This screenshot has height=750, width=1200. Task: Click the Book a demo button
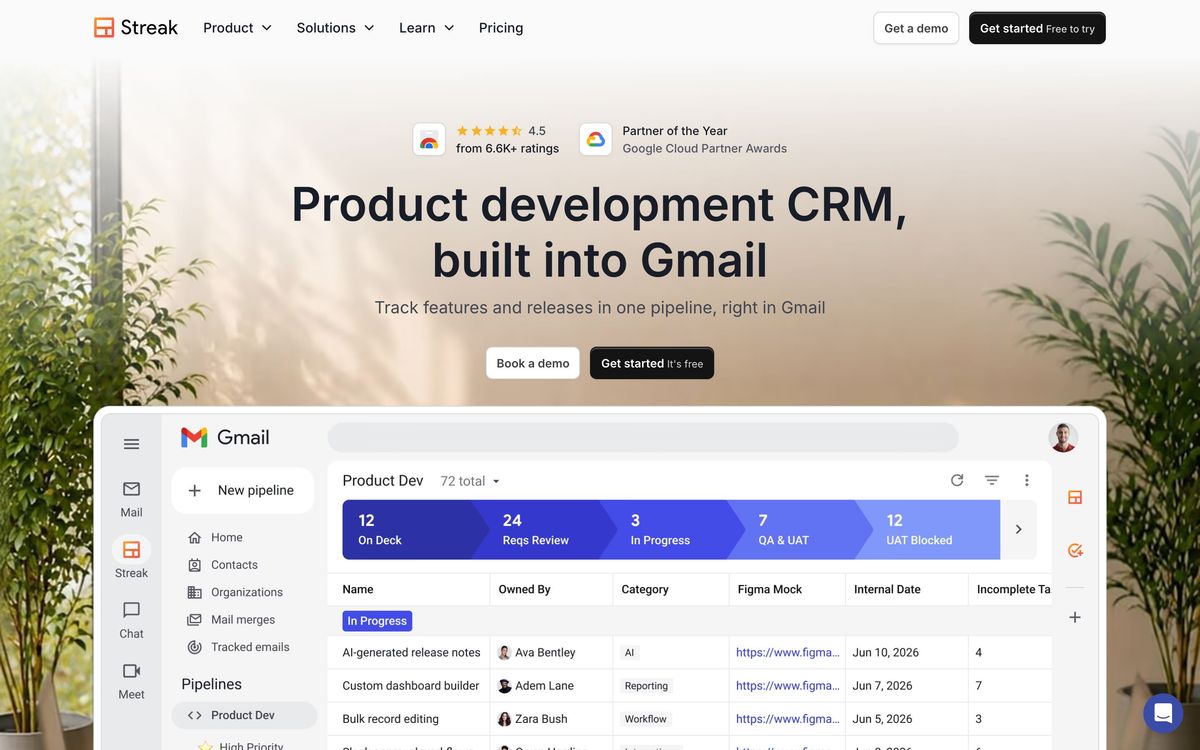[x=533, y=363]
